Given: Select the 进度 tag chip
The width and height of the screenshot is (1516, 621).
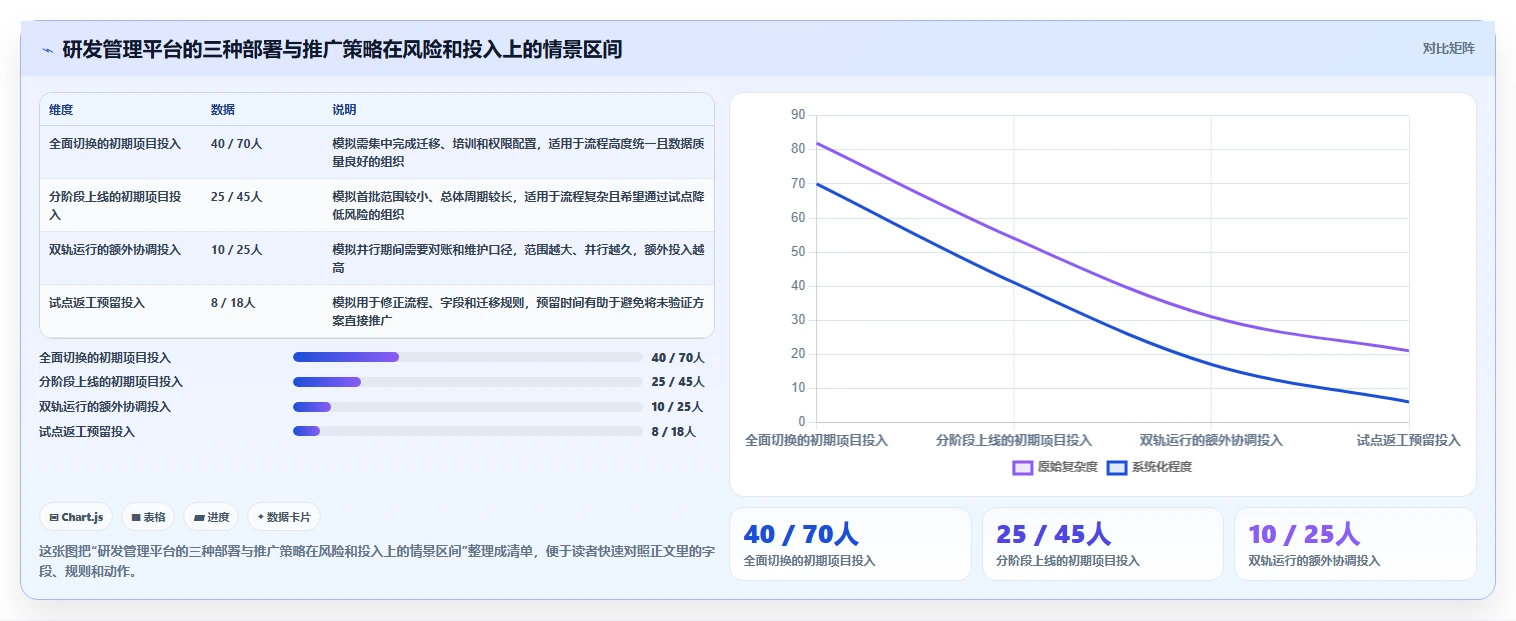Looking at the screenshot, I should click(212, 517).
